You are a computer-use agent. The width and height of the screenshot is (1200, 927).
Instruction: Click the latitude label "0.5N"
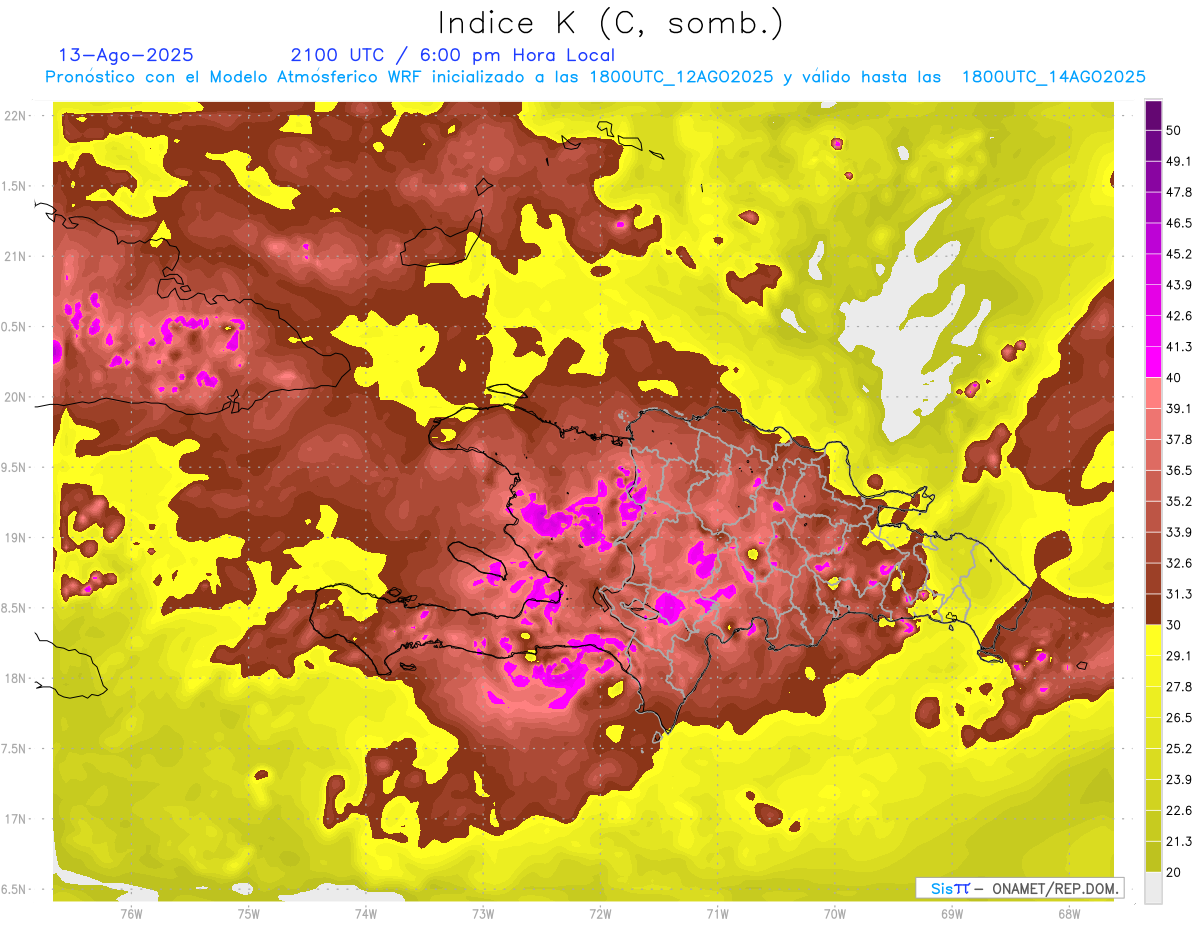click(15, 327)
